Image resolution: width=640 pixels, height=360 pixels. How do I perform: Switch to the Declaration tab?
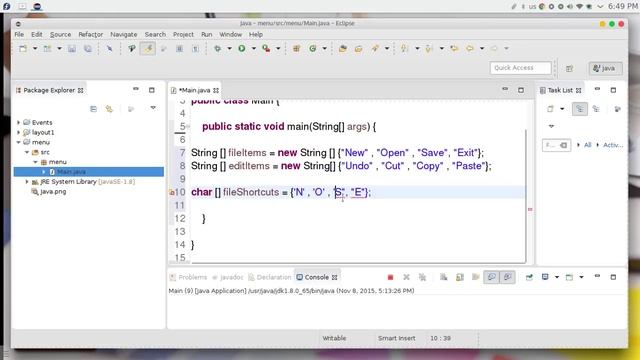[x=270, y=277]
